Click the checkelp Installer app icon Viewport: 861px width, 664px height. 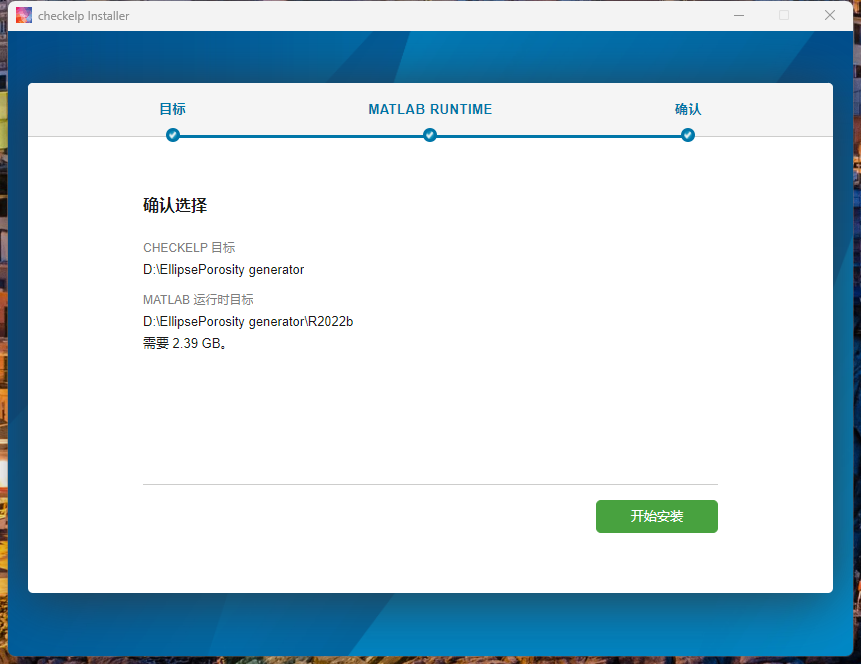(24, 15)
